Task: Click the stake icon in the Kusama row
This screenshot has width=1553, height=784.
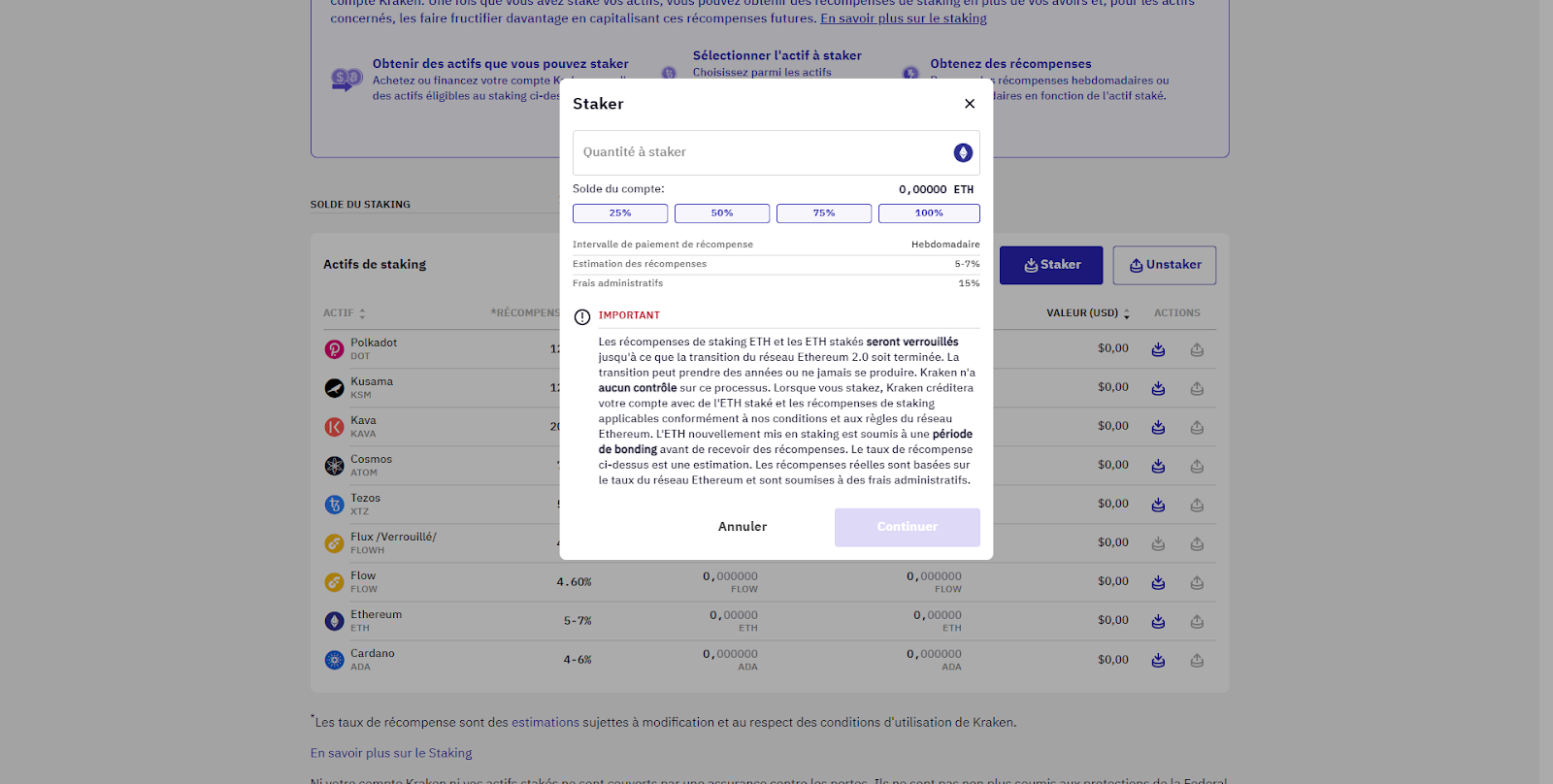Action: [1158, 388]
